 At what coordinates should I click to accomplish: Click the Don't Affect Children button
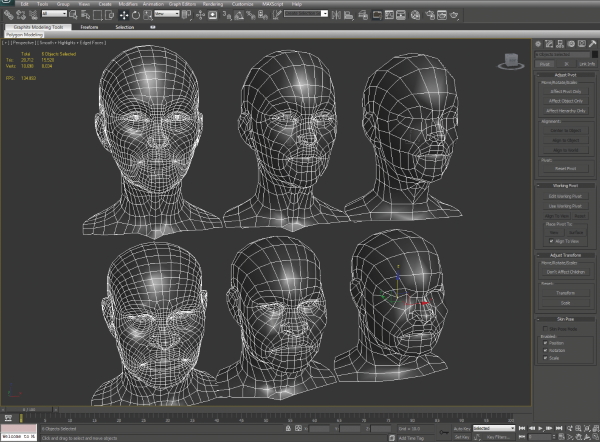pyautogui.click(x=564, y=273)
